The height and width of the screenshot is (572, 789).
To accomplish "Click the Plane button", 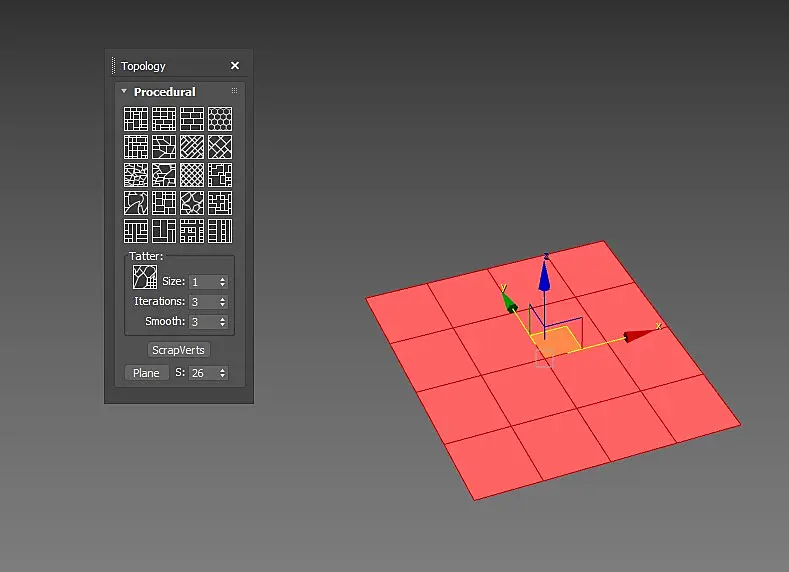I will point(146,373).
